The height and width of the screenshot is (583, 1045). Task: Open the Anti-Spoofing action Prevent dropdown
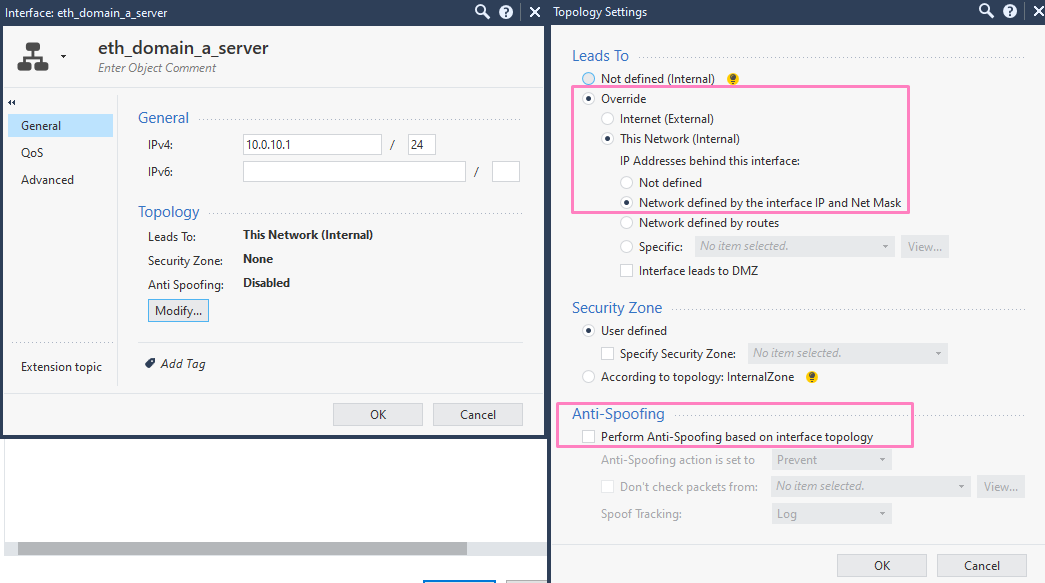831,459
